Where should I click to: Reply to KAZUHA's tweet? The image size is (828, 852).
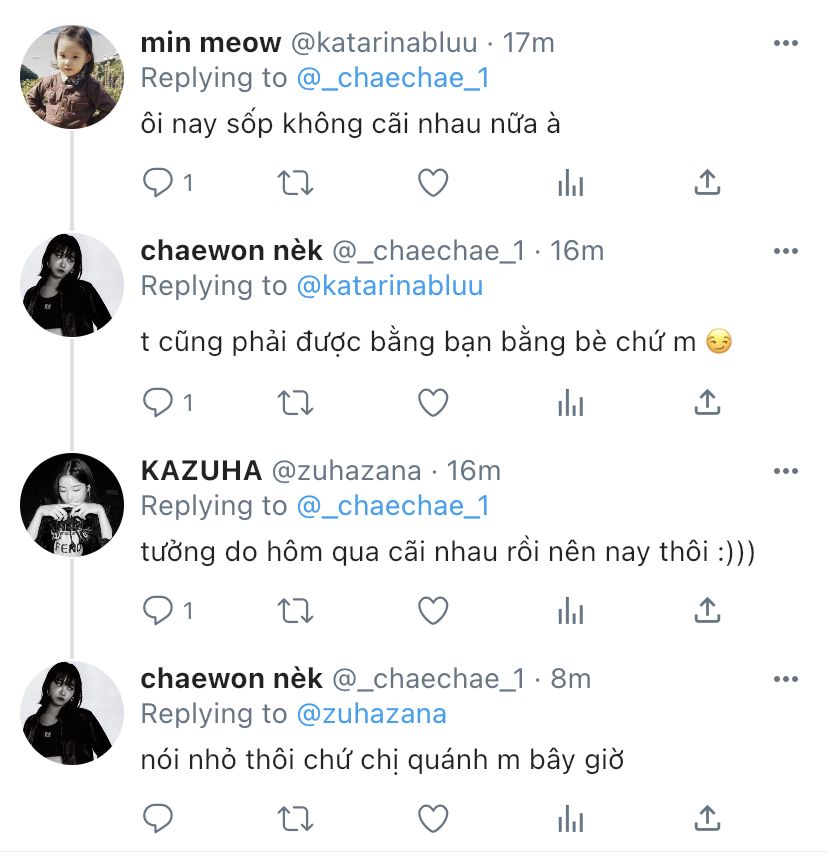[157, 609]
